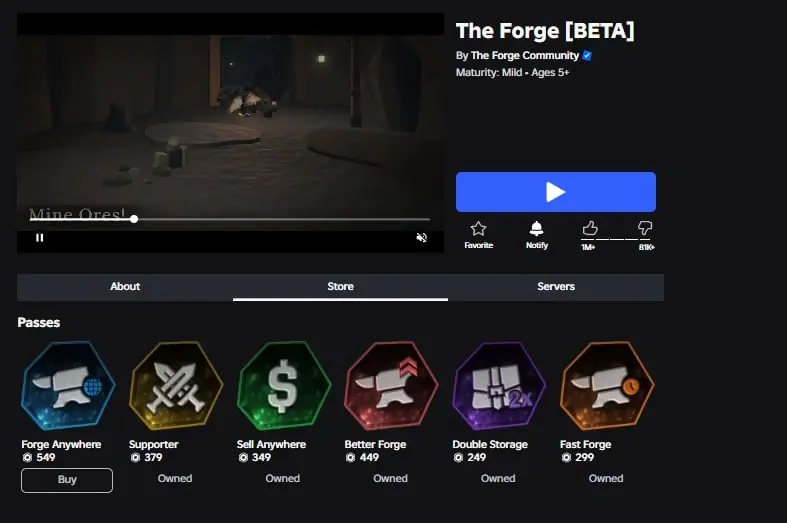This screenshot has width=787, height=523.
Task: Select the Sell Anywhere dollar icon
Action: (284, 385)
